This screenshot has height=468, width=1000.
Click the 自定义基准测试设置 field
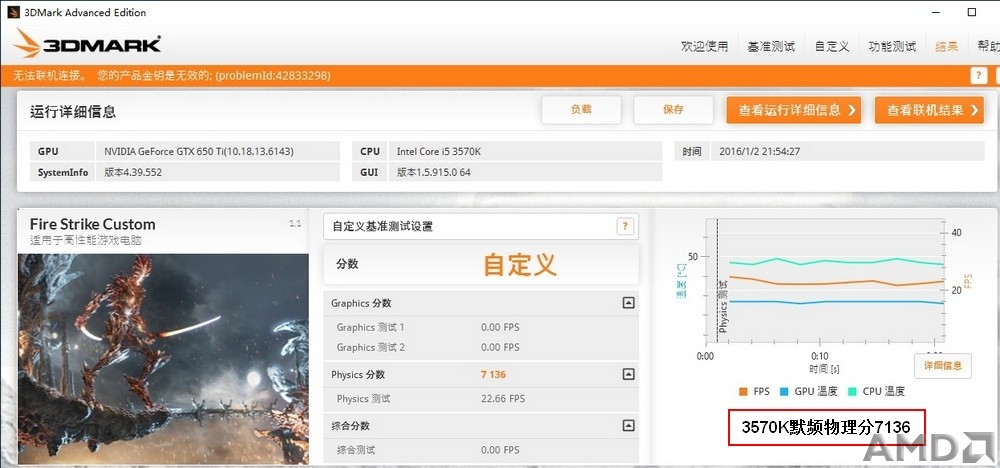click(x=481, y=226)
